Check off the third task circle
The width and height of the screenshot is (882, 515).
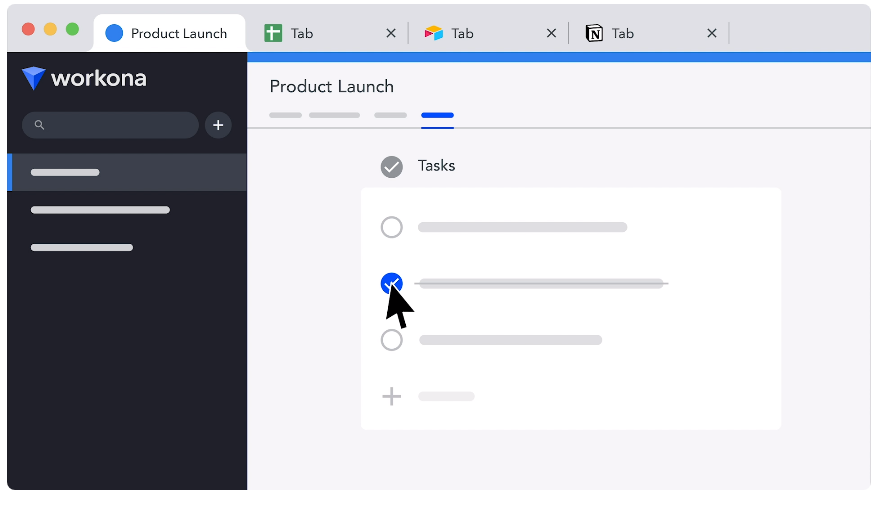click(392, 340)
